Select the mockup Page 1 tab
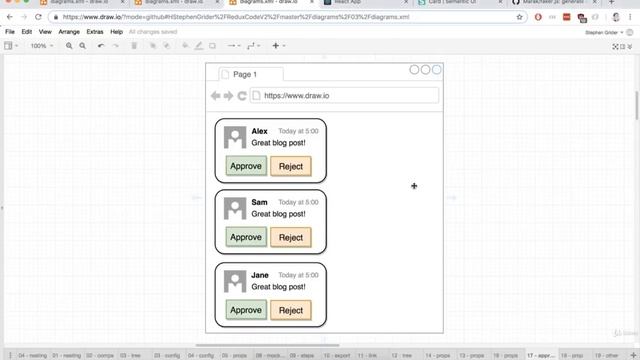Viewport: 640px width, 360px height. [251, 74]
